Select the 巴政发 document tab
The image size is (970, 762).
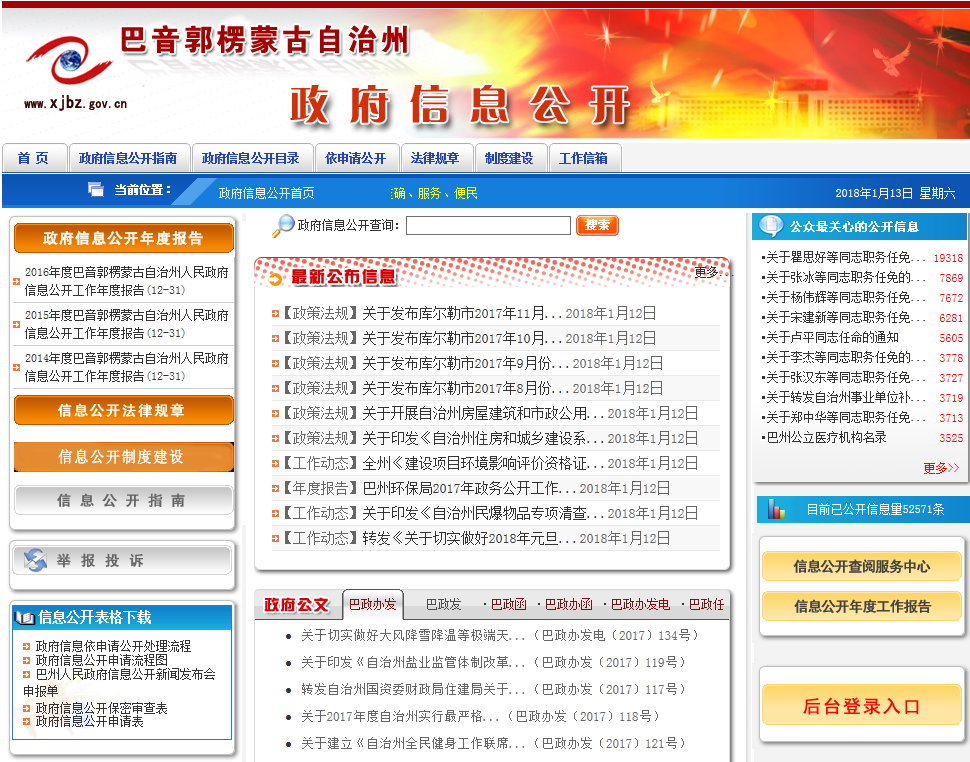[443, 605]
